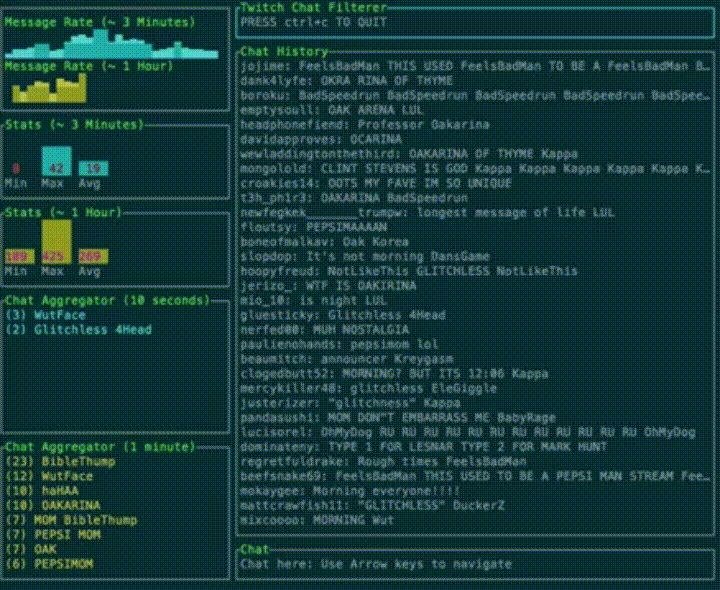The image size is (720, 590).
Task: Click 'Chat Aggregator (1 minute)' title
Action: click(x=101, y=447)
